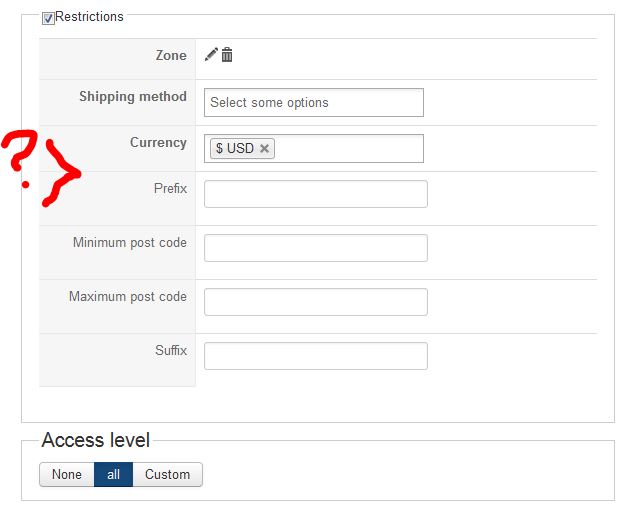Click the Currency row label
Screen dimensions: 637x517
coord(158,143)
